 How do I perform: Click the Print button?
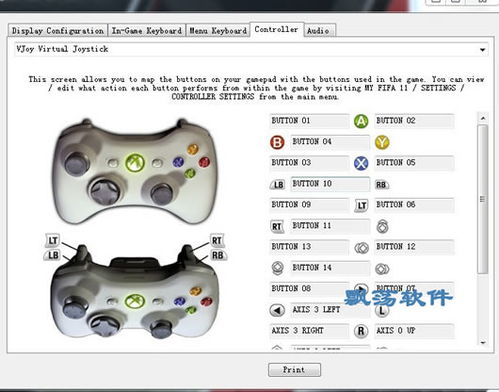coord(294,370)
